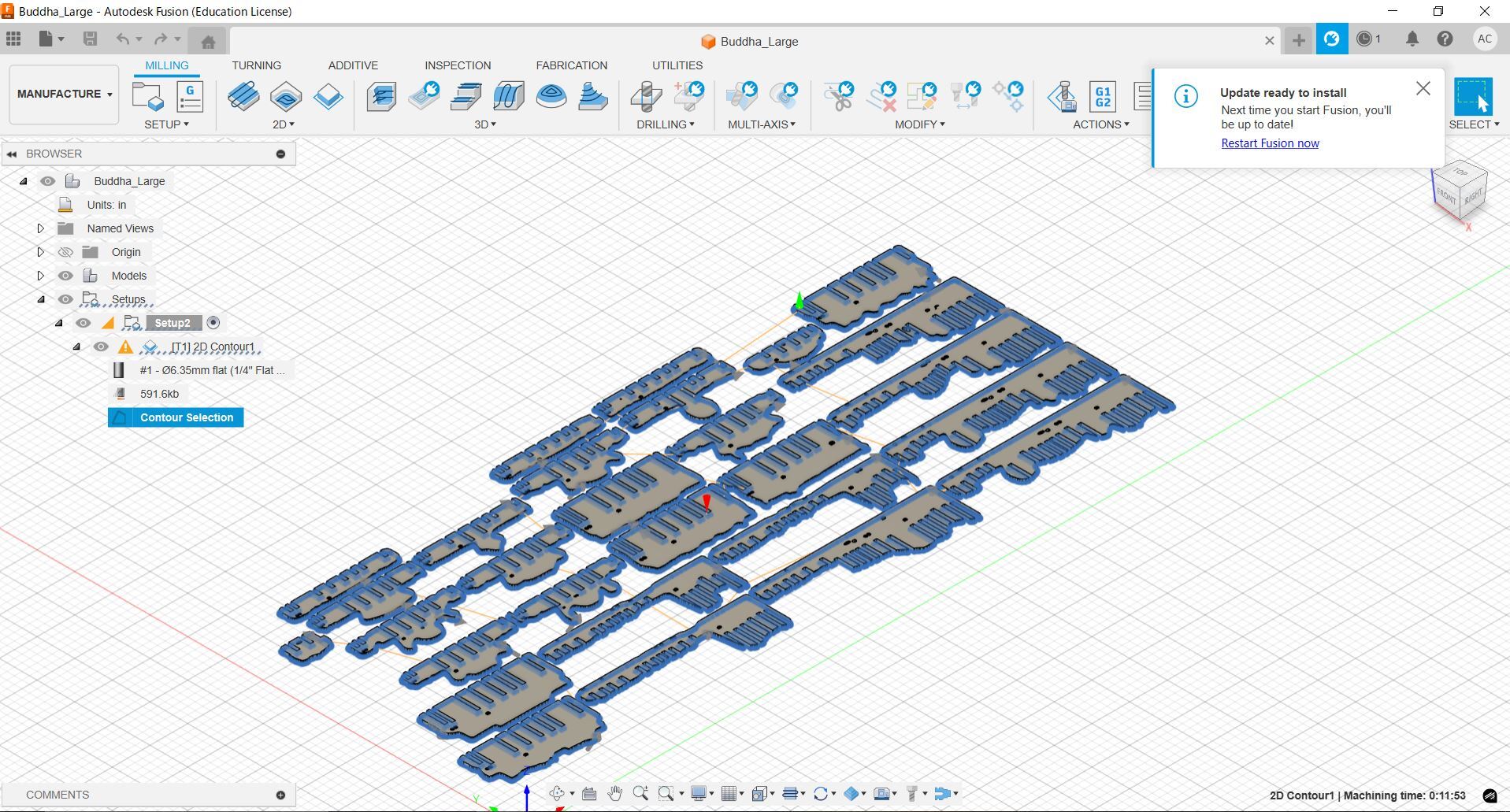Hide the Models folder visibility

point(65,276)
